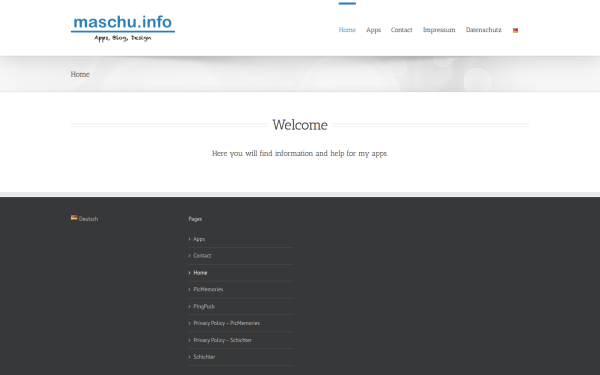This screenshot has height=375, width=600.
Task: Open the Datenschutz menu item
Action: pyautogui.click(x=484, y=30)
